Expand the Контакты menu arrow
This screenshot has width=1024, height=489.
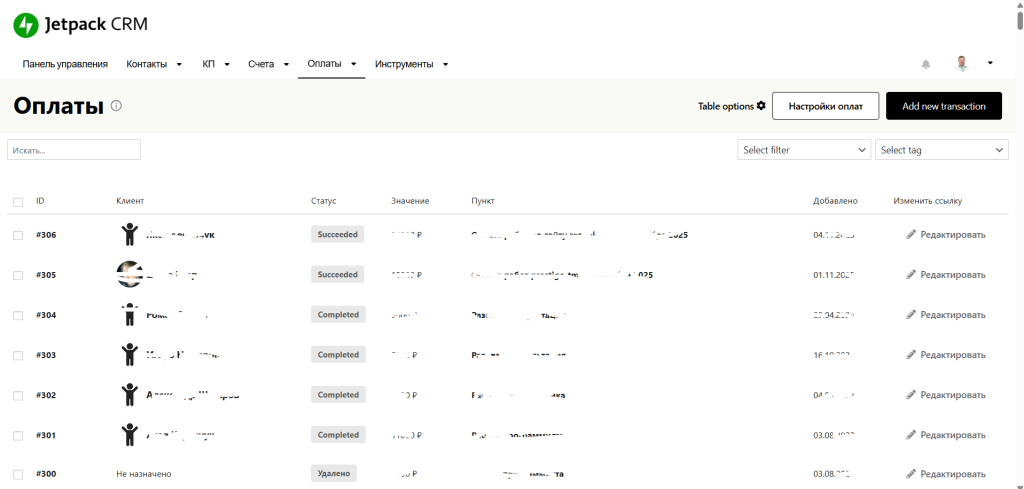180,65
